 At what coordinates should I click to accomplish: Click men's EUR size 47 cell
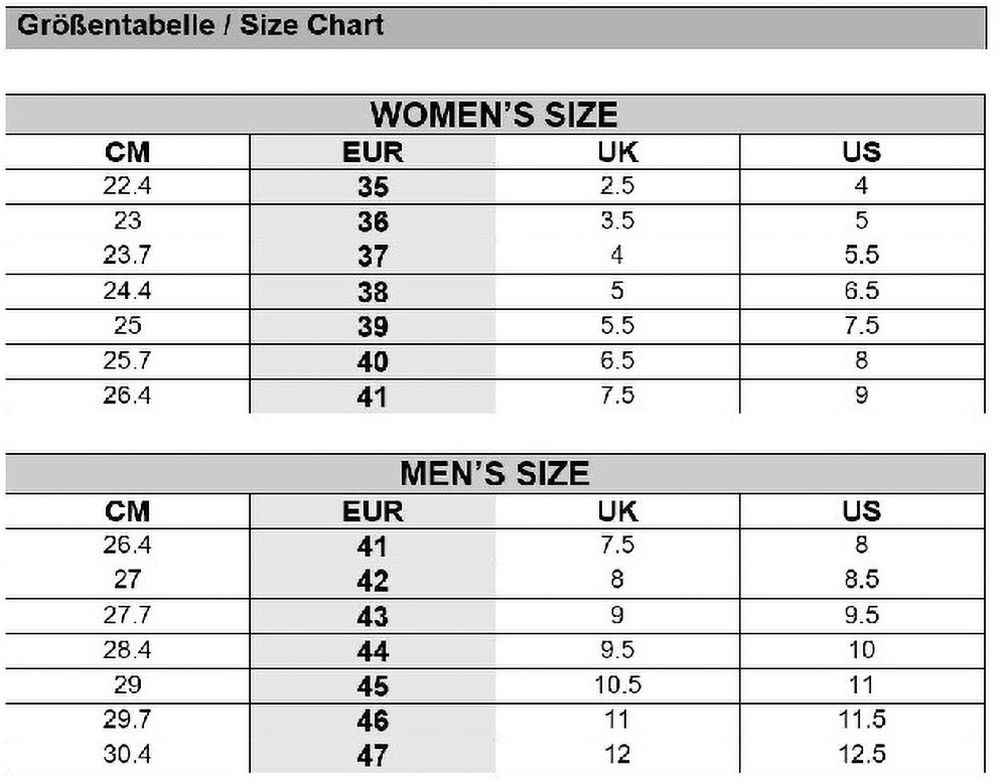372,755
